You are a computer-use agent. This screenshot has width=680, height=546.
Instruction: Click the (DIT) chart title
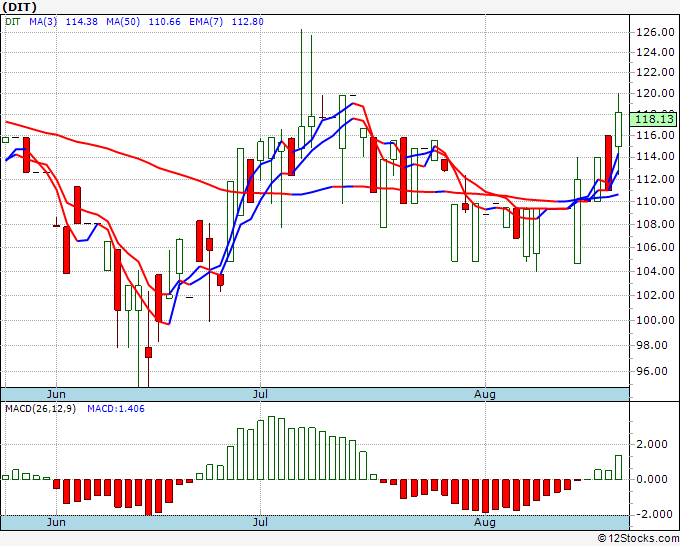point(20,7)
